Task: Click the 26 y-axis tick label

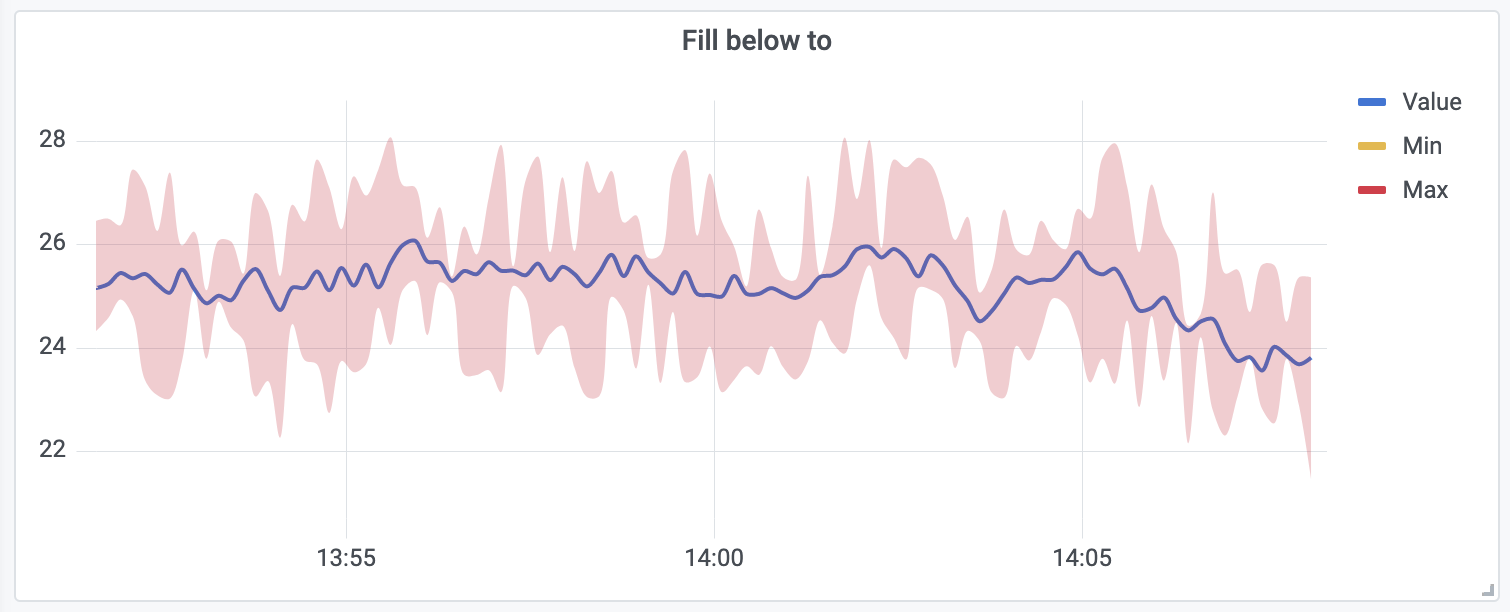Action: [x=52, y=243]
